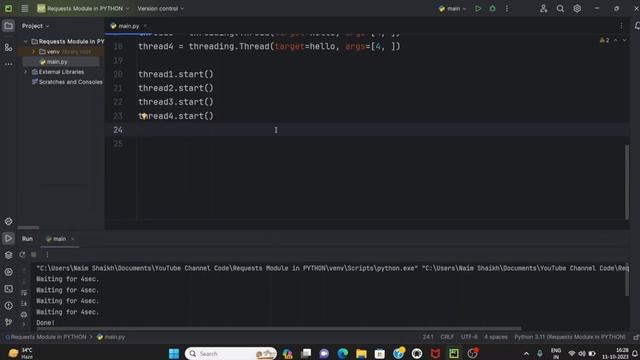640x360 pixels.
Task: Open the Problems tool window
Action: (8, 305)
